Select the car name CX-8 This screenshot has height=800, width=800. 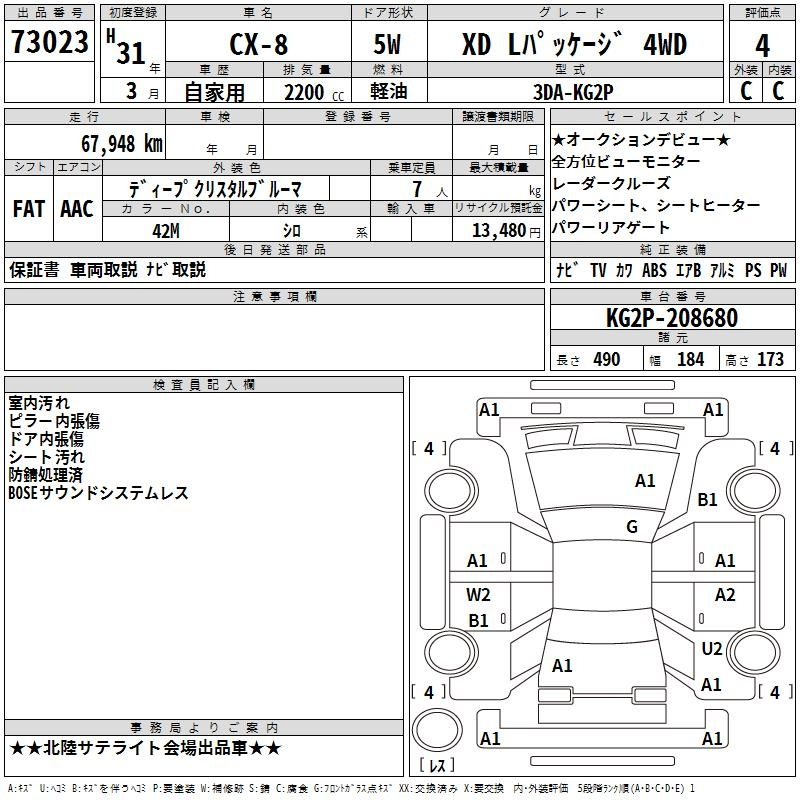pos(256,46)
